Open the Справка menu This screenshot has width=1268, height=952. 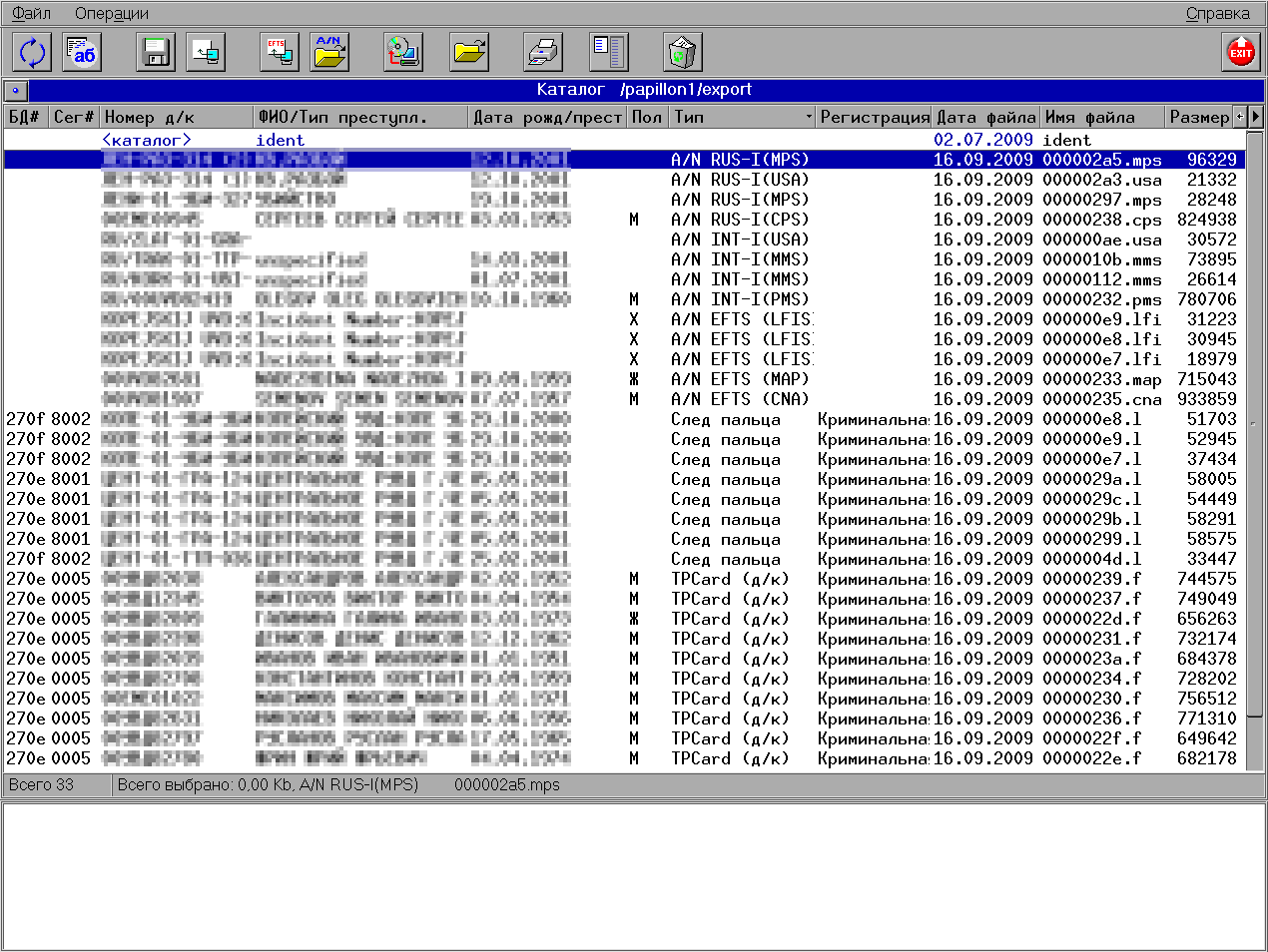point(1217,13)
